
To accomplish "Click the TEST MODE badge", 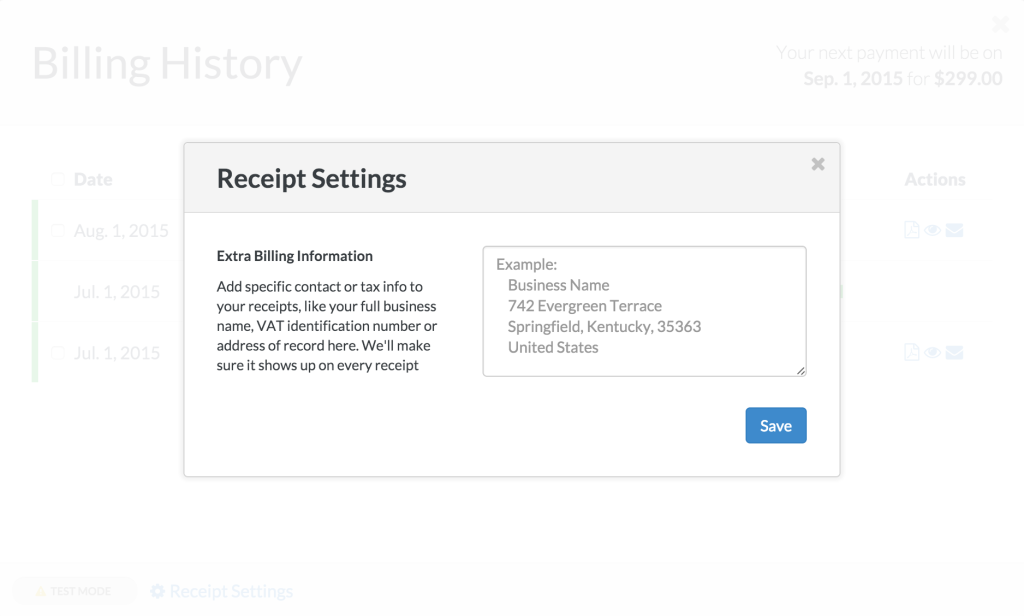I will pos(74,591).
